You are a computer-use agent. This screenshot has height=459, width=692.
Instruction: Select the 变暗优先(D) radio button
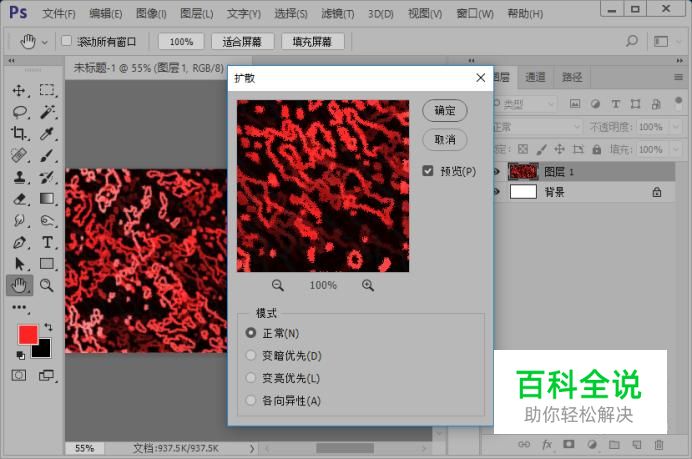click(251, 355)
